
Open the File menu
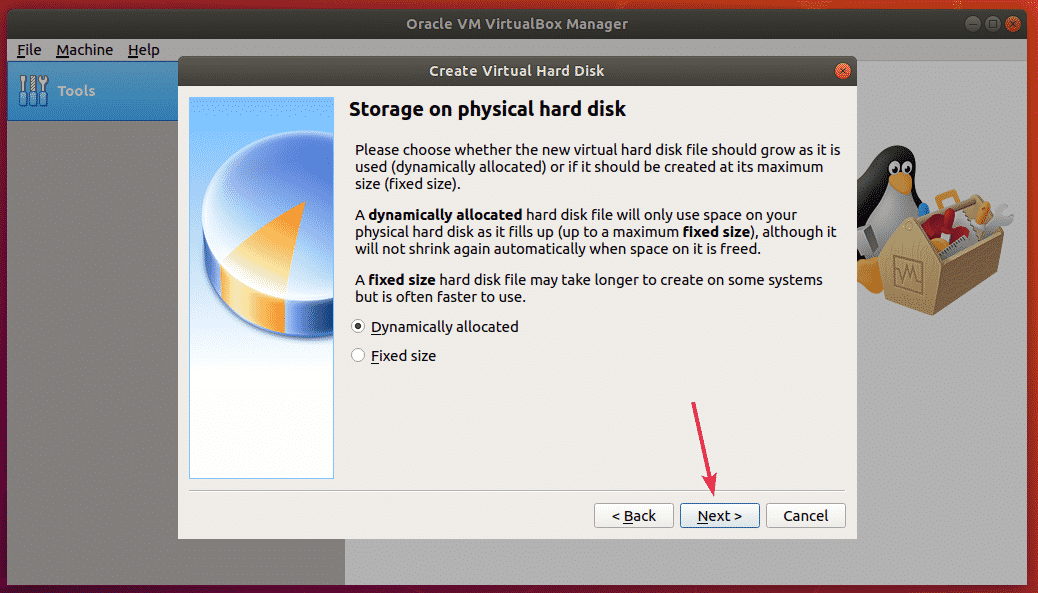pyautogui.click(x=29, y=50)
